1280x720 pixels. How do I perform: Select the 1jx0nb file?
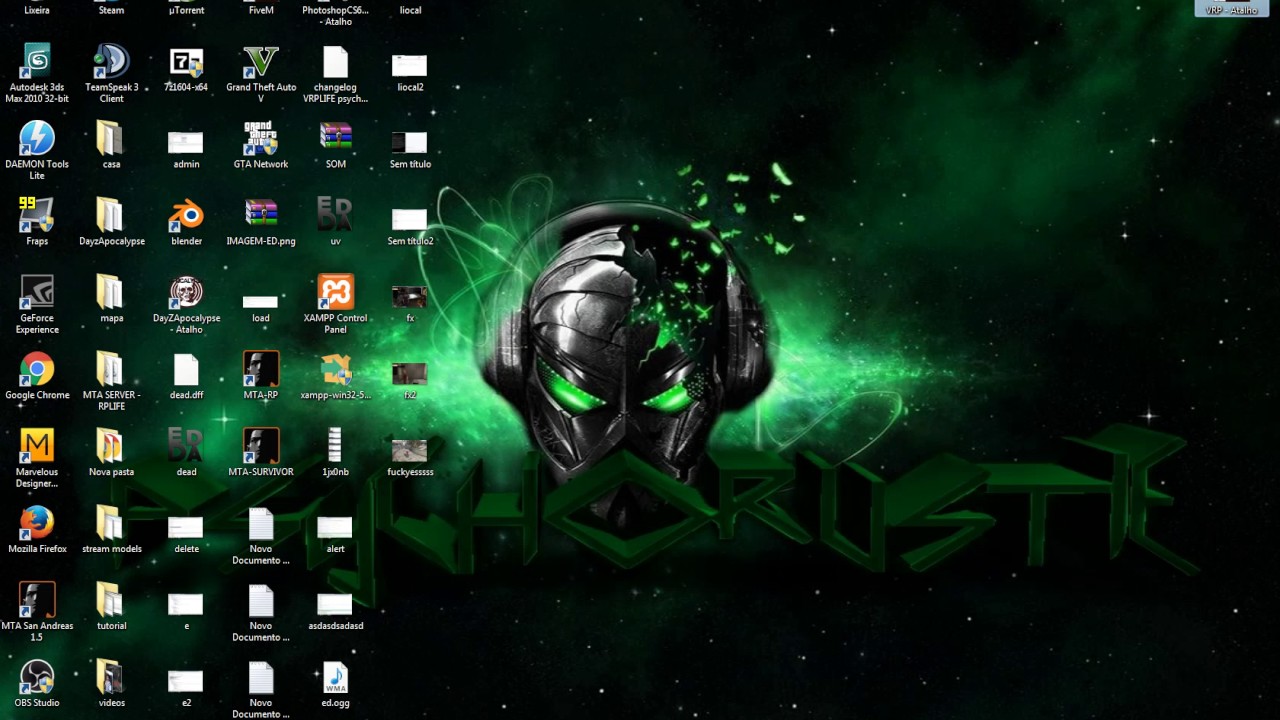[335, 446]
